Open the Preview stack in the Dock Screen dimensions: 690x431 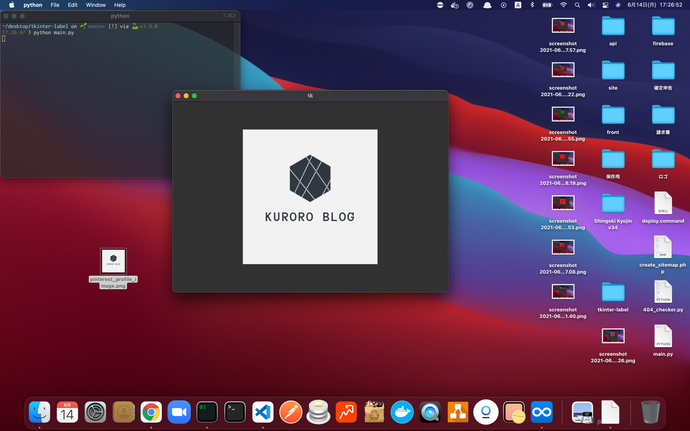(582, 413)
